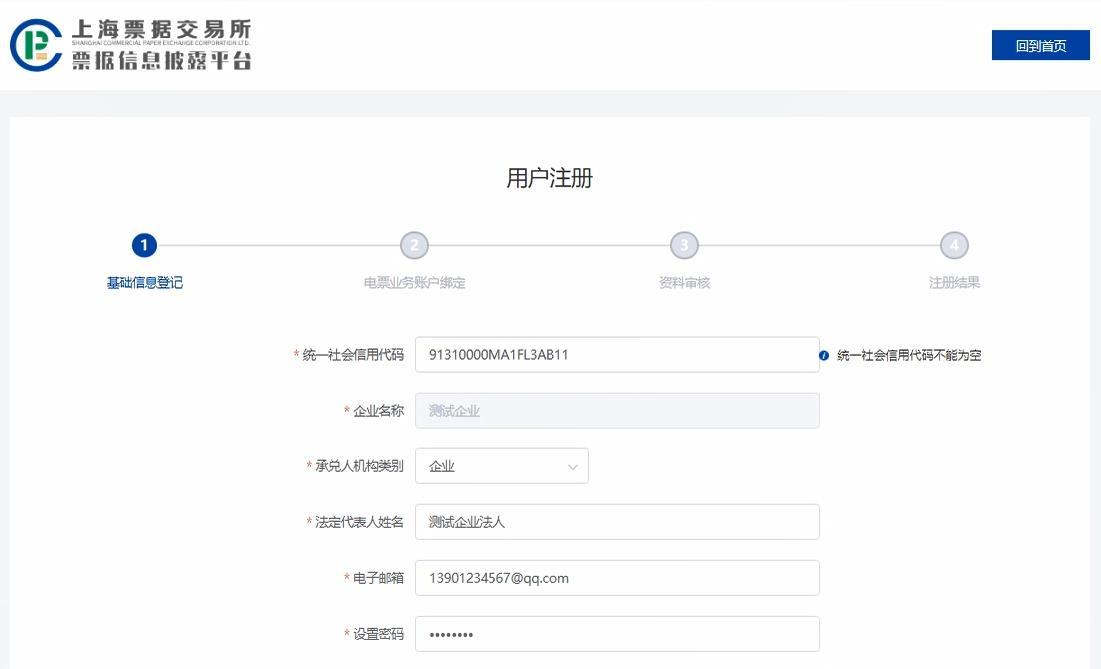Click the 统一社会信用代码 input field
This screenshot has height=669, width=1101.
tap(617, 354)
